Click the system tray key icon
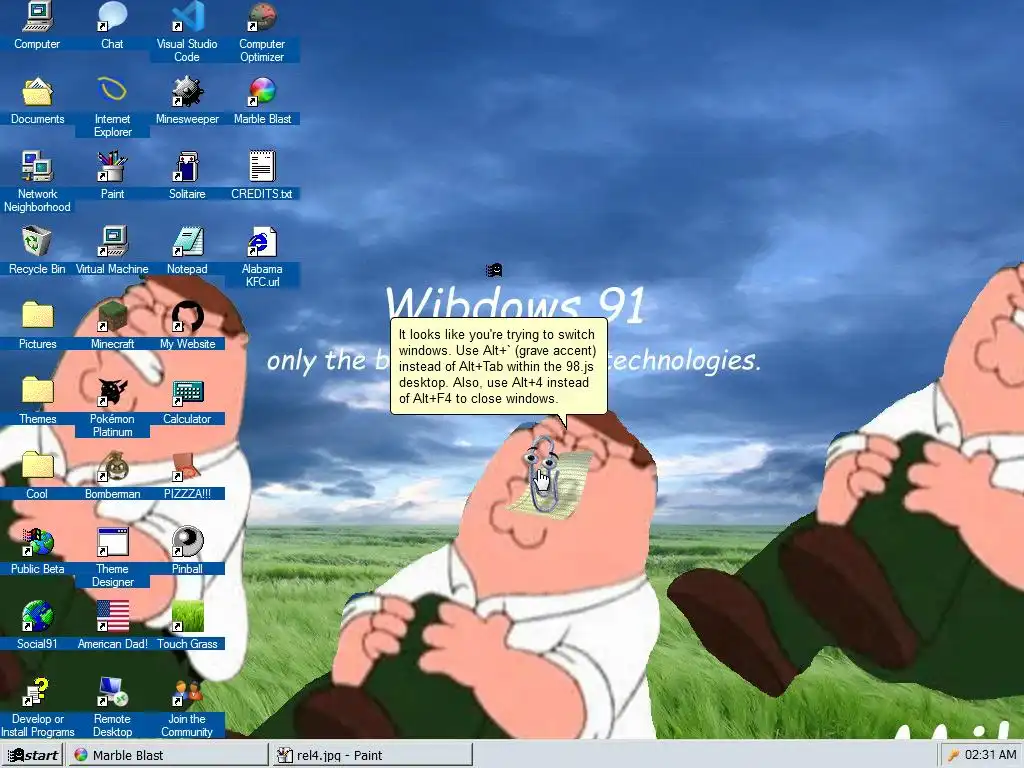 pos(953,756)
